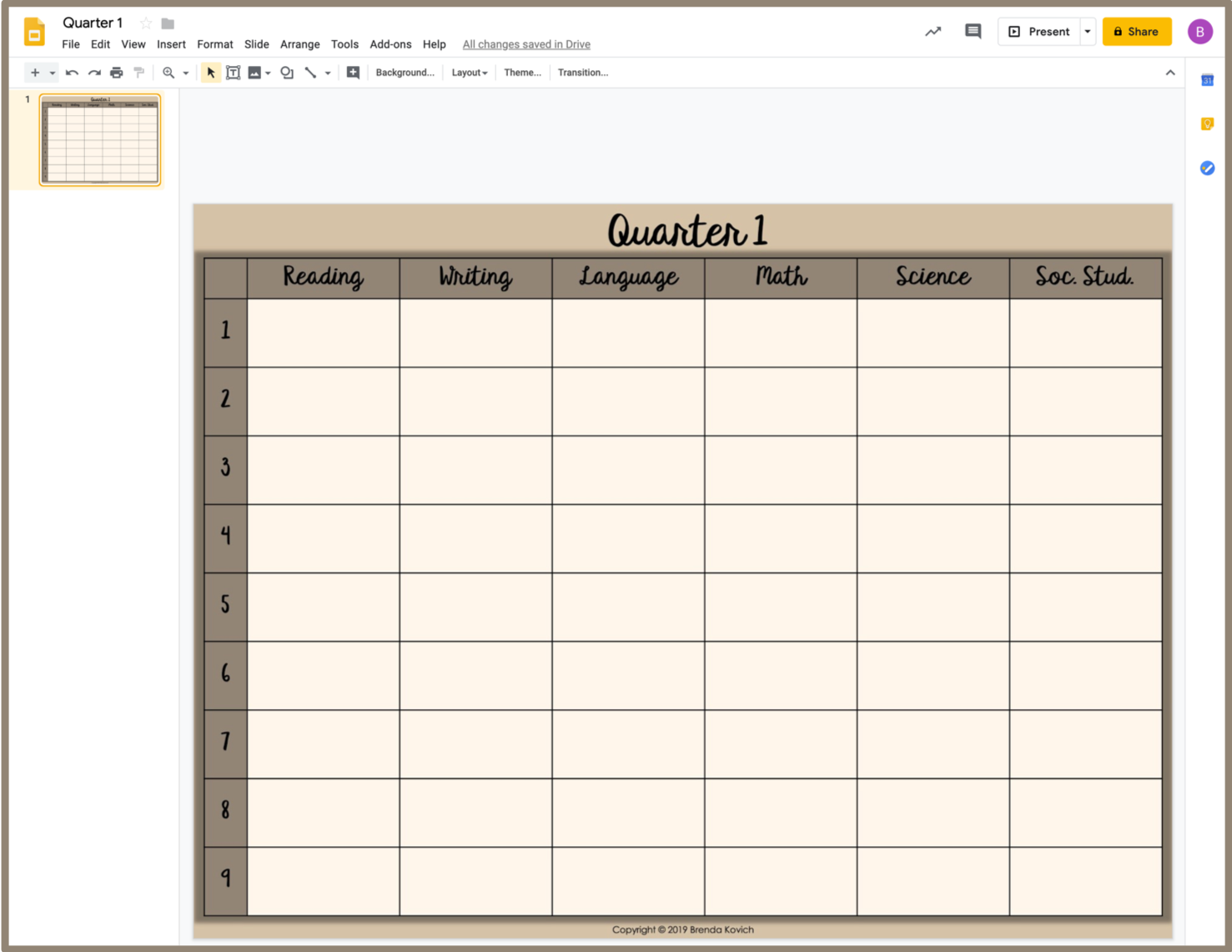
Task: Hide the menus with the collapse chevron
Action: coord(1170,73)
